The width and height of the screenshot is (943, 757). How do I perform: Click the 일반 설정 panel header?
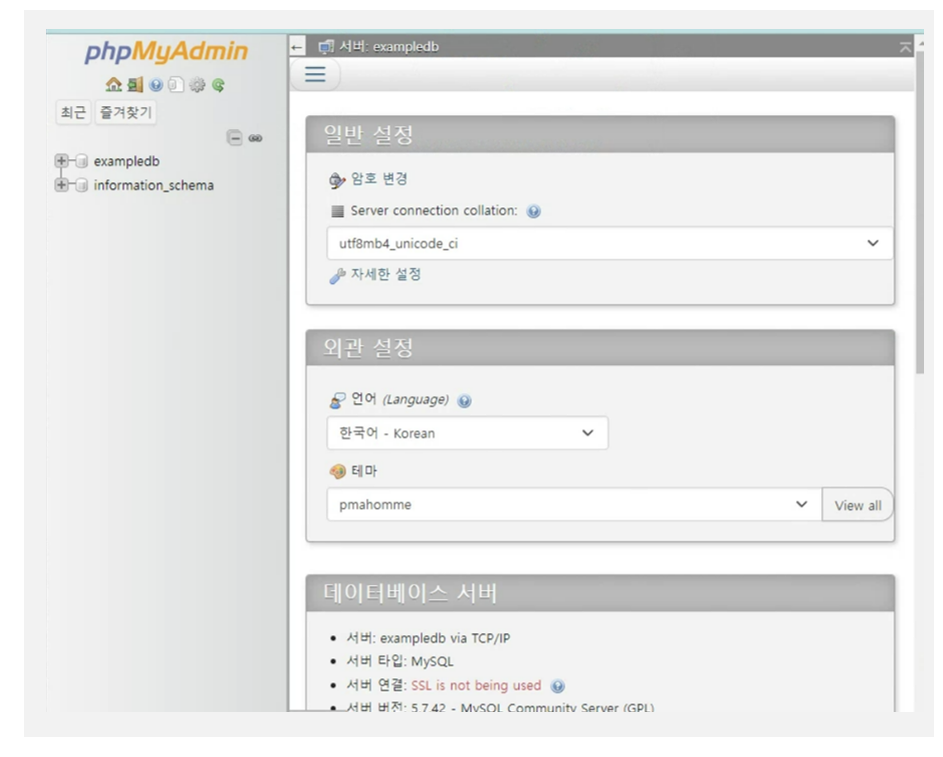click(x=600, y=135)
